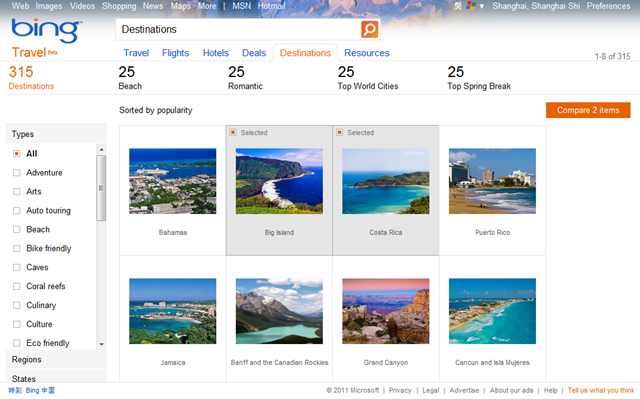Collapse the Types filter section
The height and width of the screenshot is (399, 640).
pyautogui.click(x=56, y=134)
